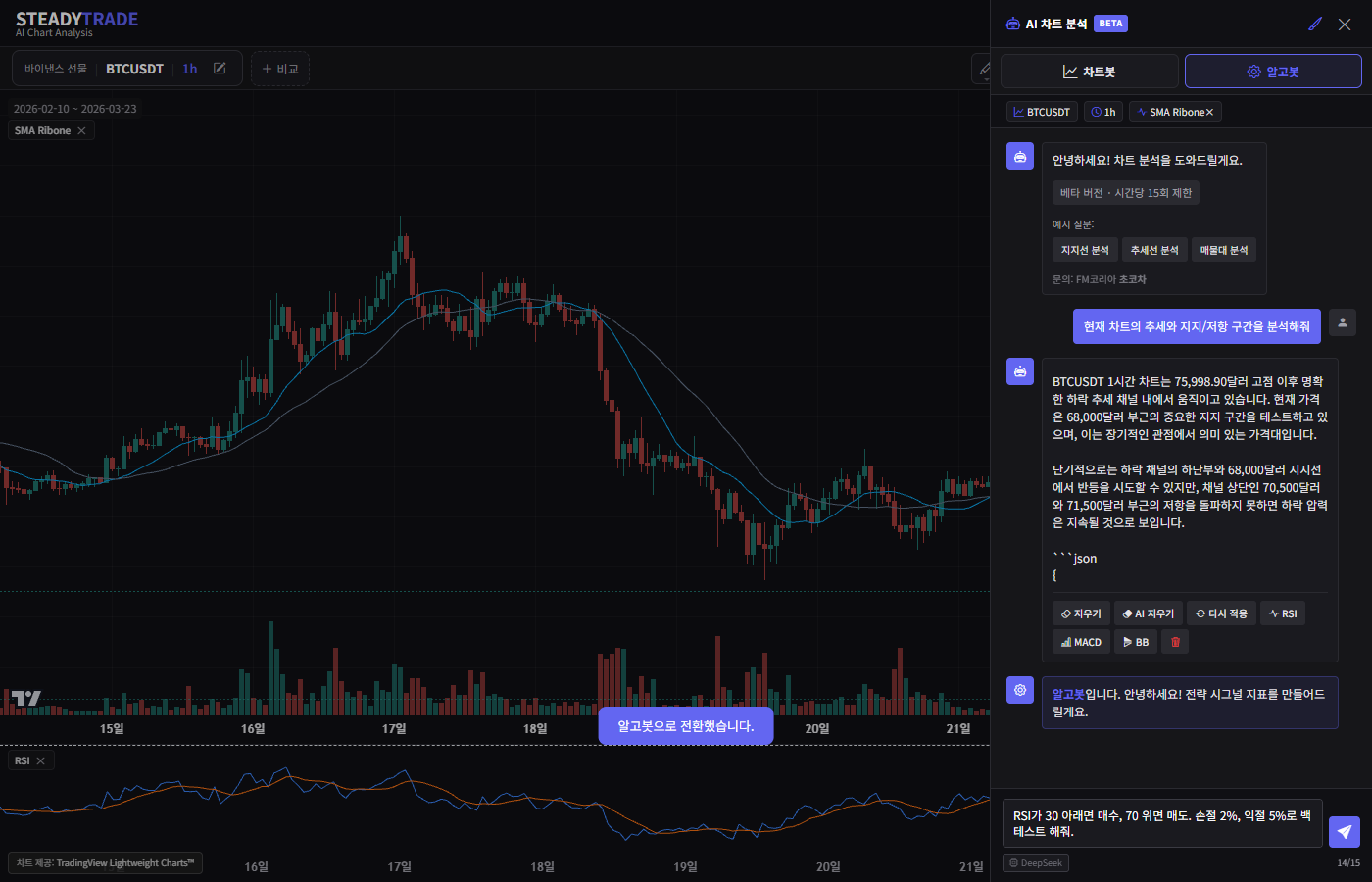This screenshot has height=882, width=1372.
Task: Open the 1h timeframe selector in toolbar
Action: (189, 69)
